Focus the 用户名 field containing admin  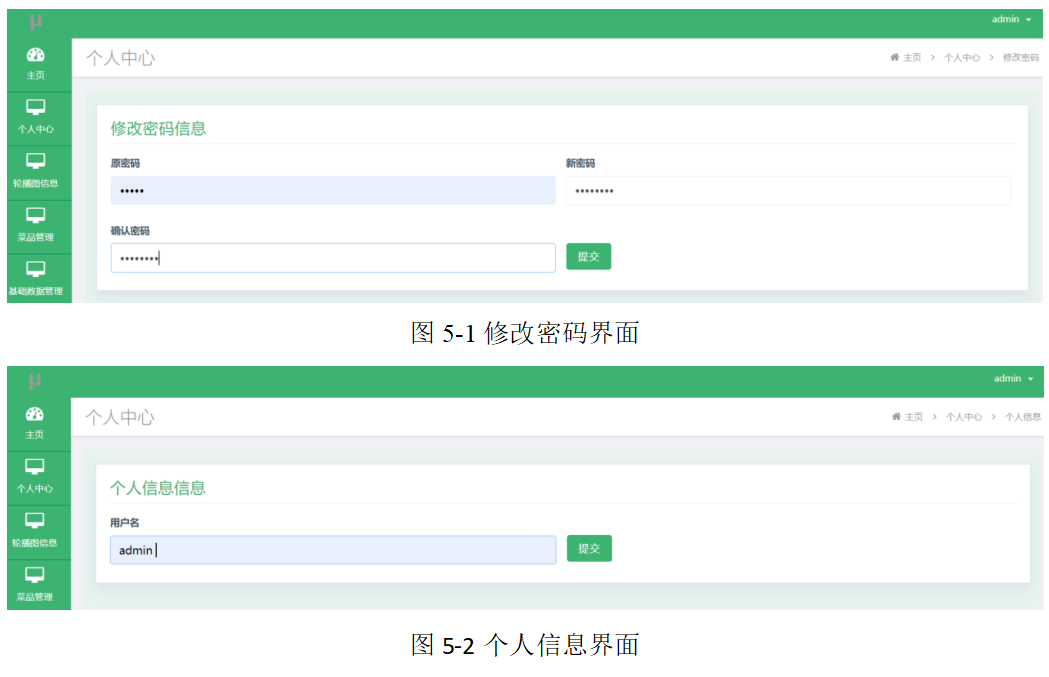click(x=332, y=550)
